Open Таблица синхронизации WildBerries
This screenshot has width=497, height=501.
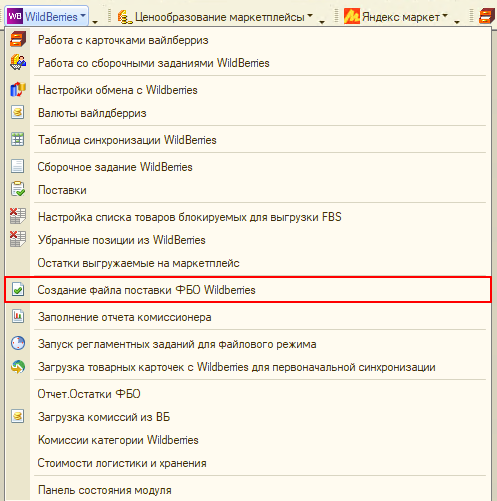pos(248,140)
